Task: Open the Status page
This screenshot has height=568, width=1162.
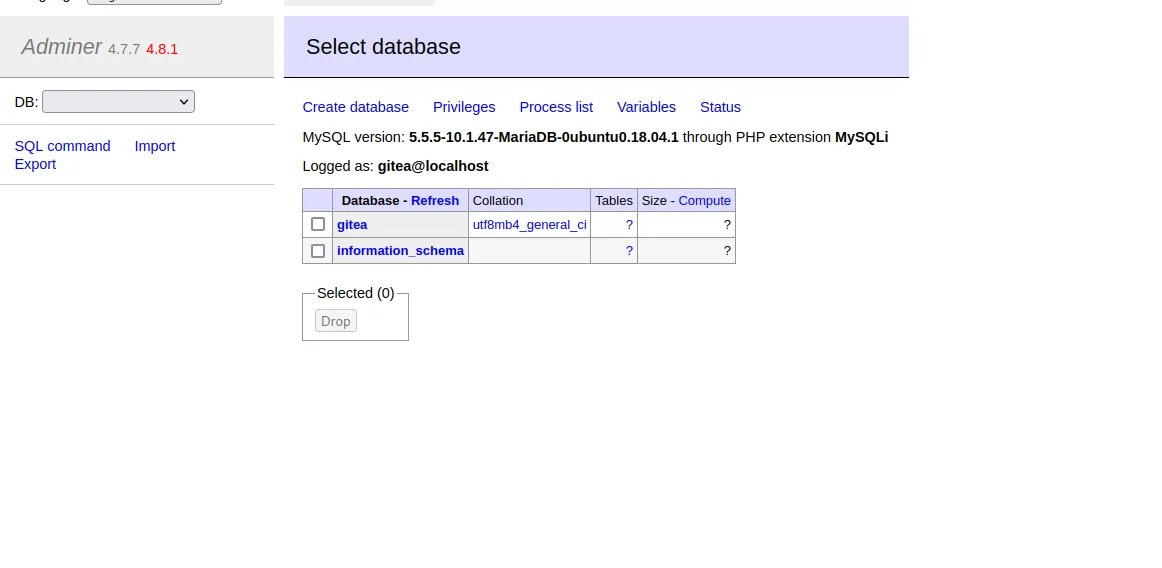Action: 720,107
